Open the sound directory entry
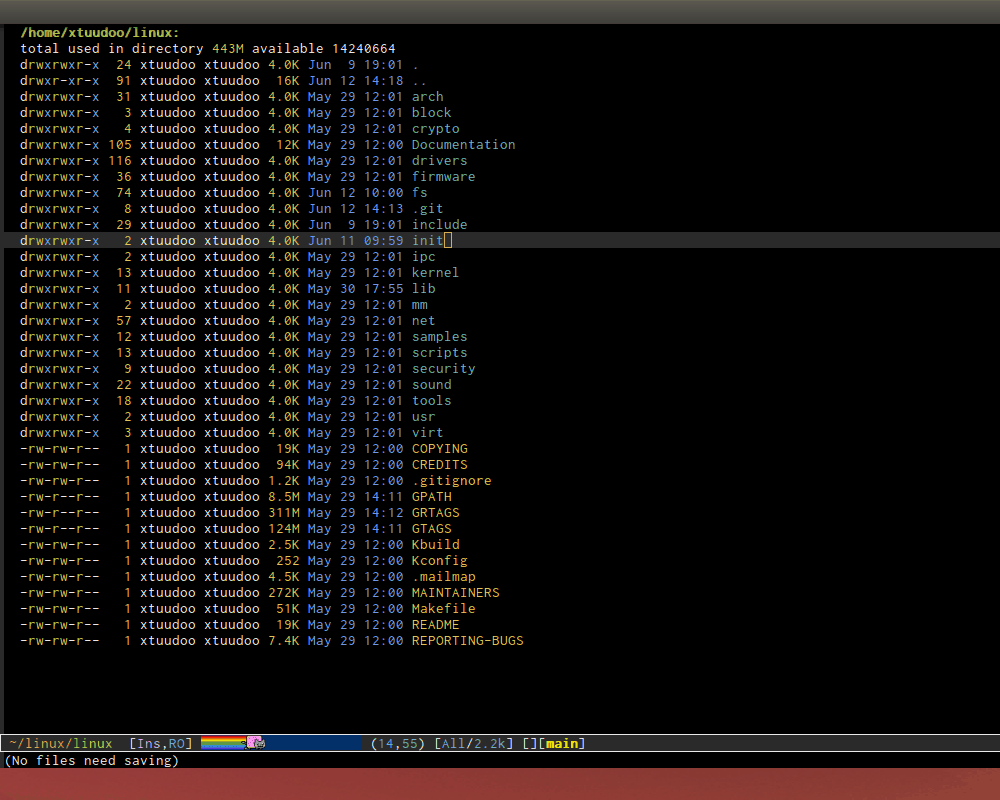The width and height of the screenshot is (1000, 800). click(x=431, y=385)
